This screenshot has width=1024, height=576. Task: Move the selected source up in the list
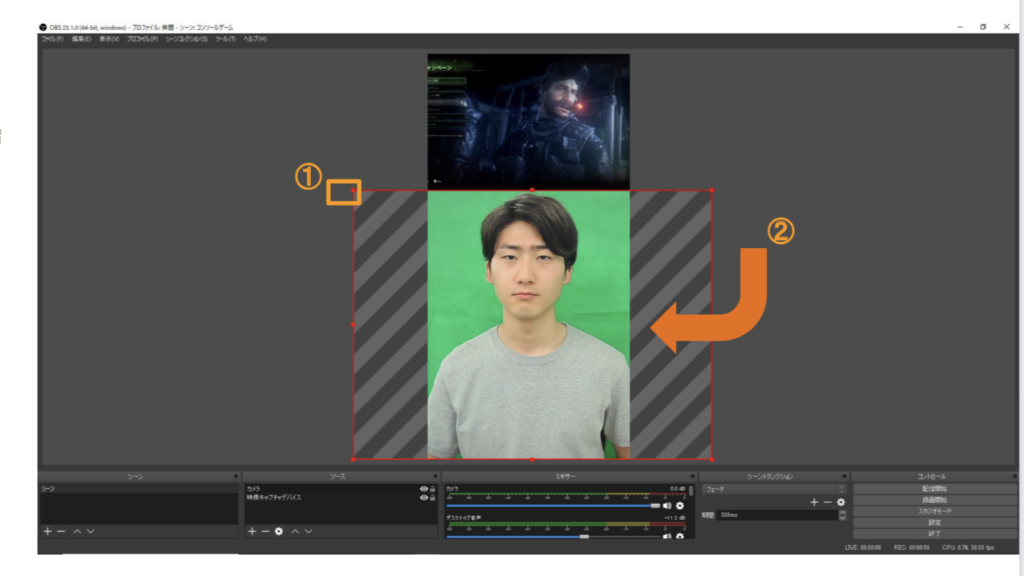coord(295,531)
